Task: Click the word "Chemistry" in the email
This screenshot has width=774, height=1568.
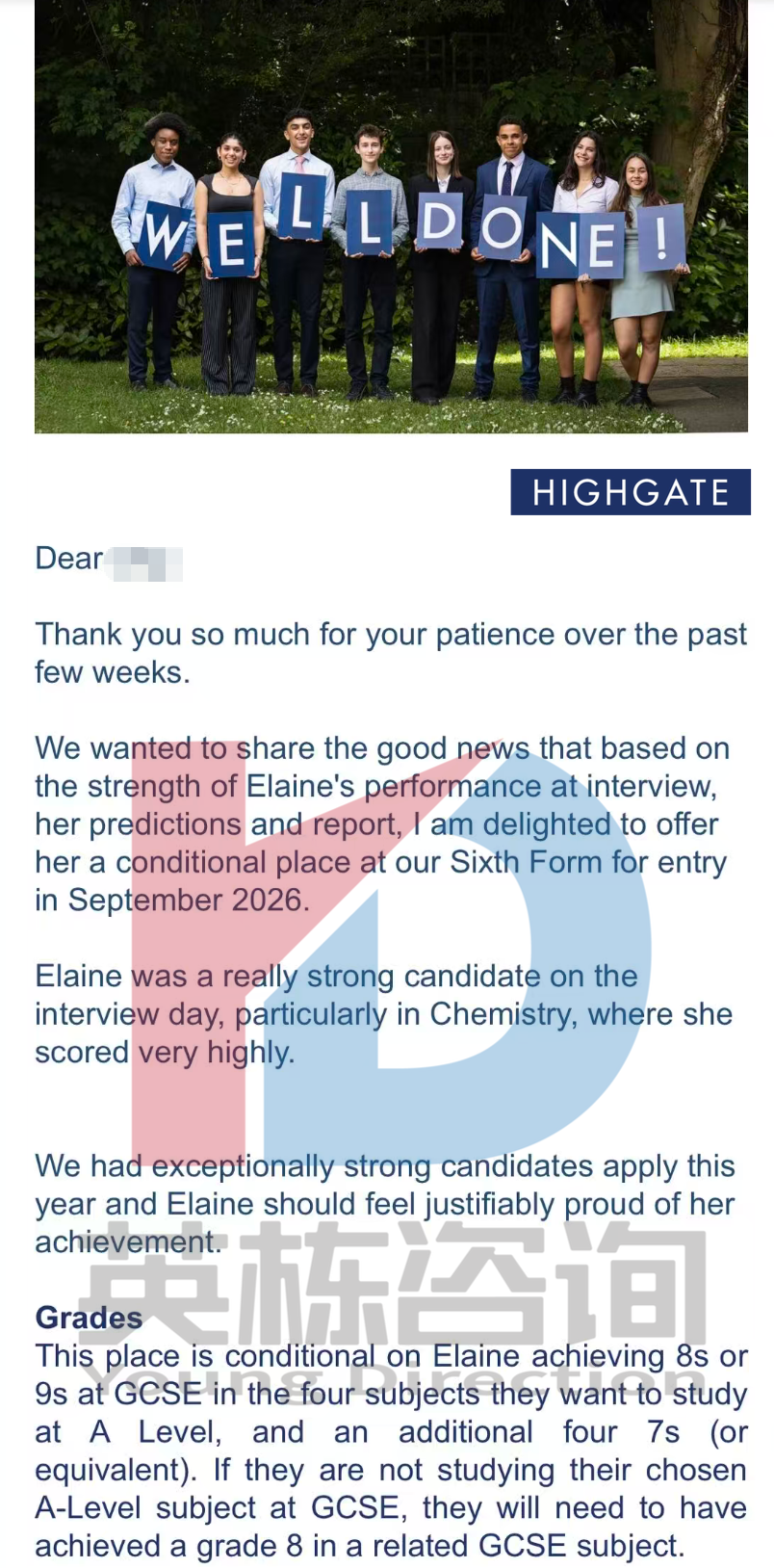Action: point(501,1014)
